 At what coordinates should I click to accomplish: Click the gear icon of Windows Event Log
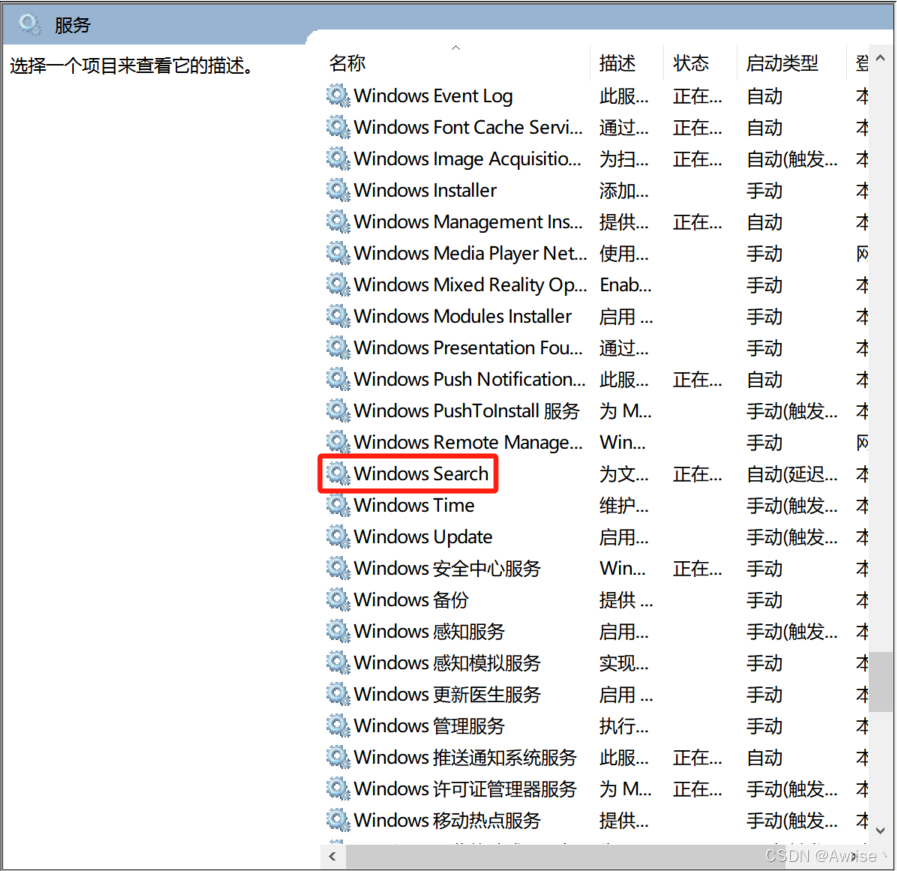point(338,96)
